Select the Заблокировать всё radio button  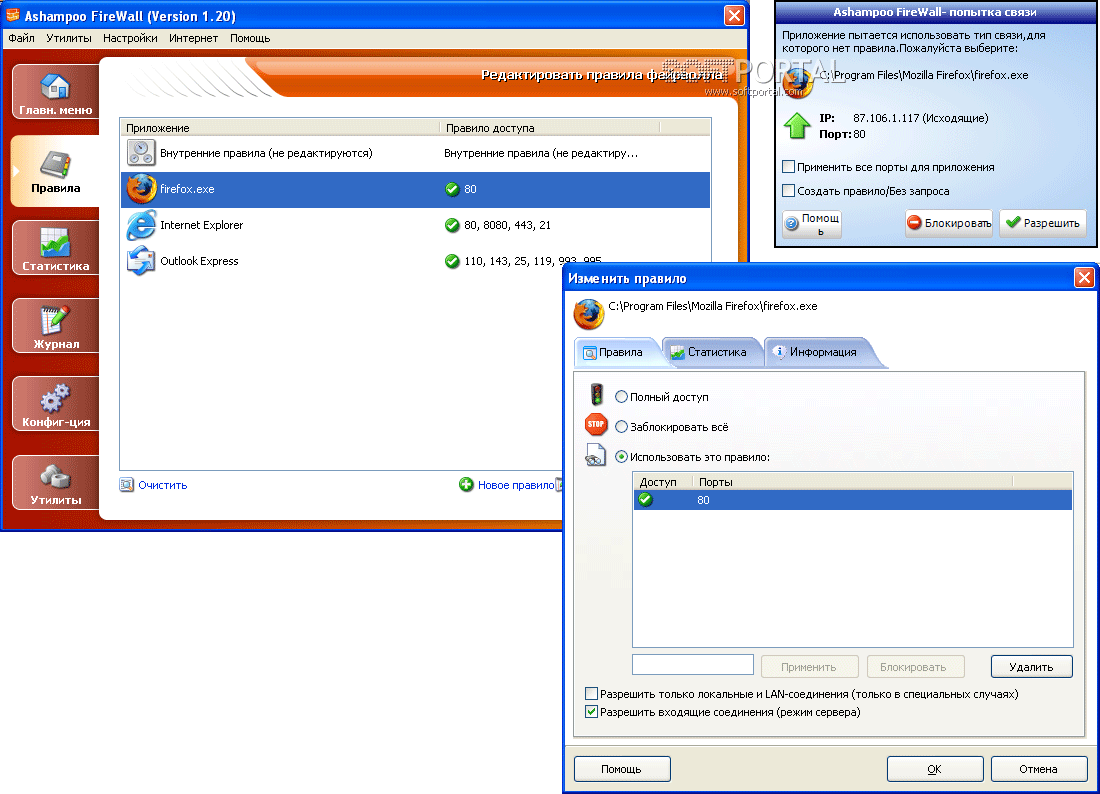(621, 426)
